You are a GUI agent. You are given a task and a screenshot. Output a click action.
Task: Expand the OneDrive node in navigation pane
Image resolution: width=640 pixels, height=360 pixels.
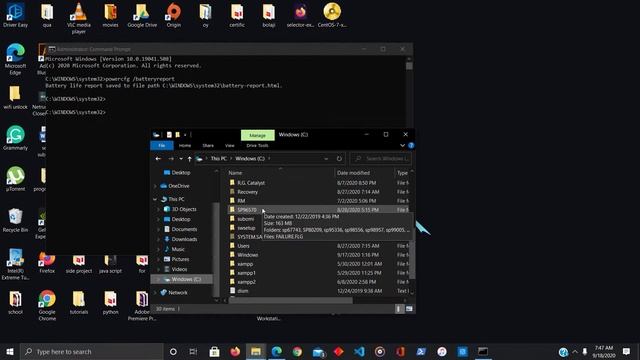point(155,186)
